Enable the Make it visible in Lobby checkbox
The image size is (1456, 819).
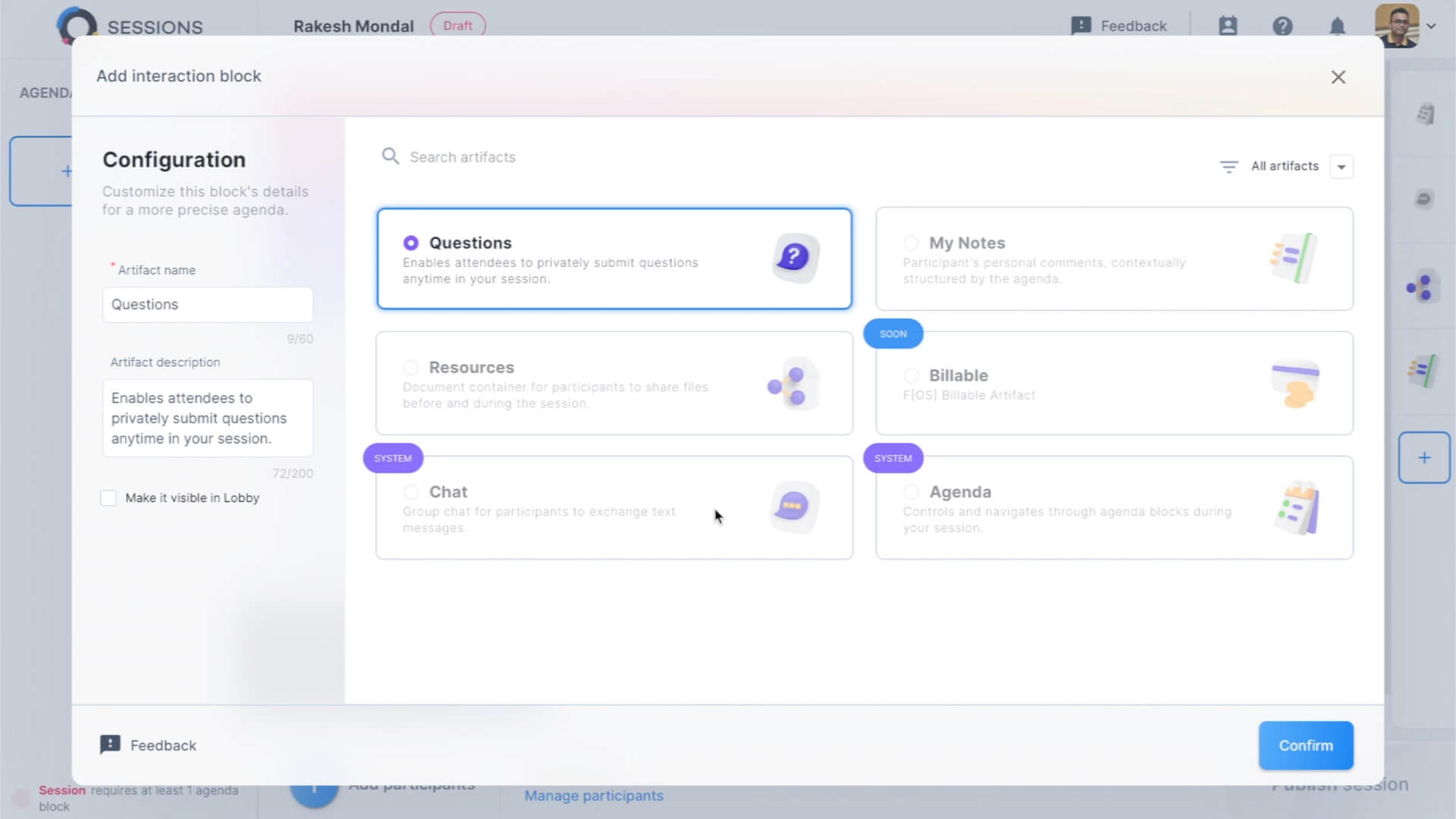[x=108, y=497]
